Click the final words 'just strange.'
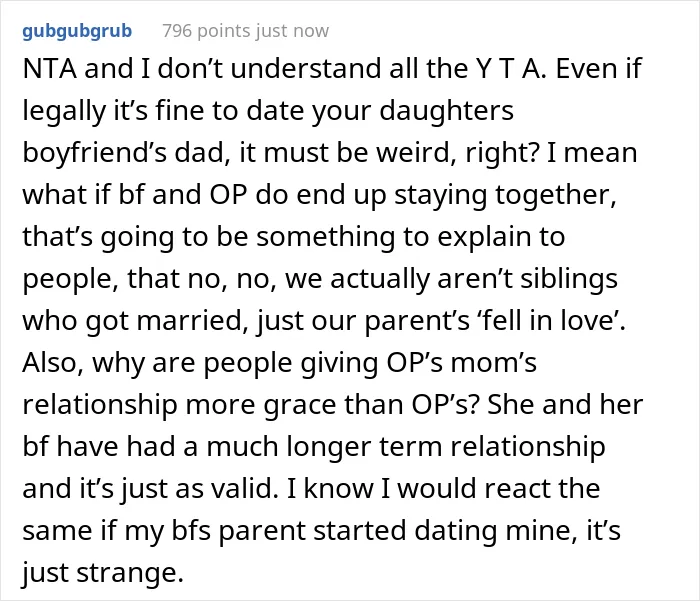Image resolution: width=700 pixels, height=601 pixels. 103,572
